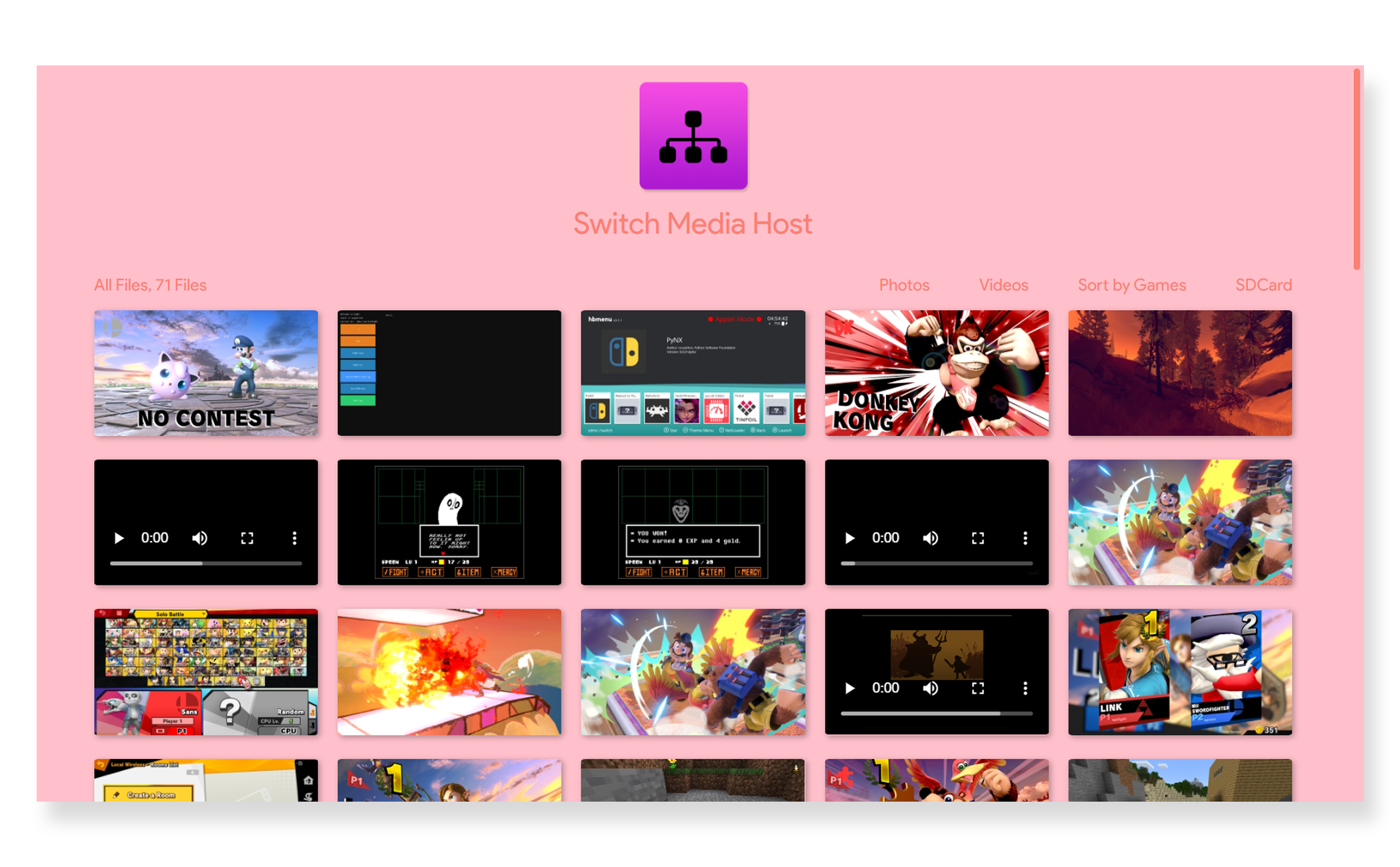This screenshot has height=867, width=1400.
Task: Open the dark Minecraft cave screenshot
Action: 693,780
